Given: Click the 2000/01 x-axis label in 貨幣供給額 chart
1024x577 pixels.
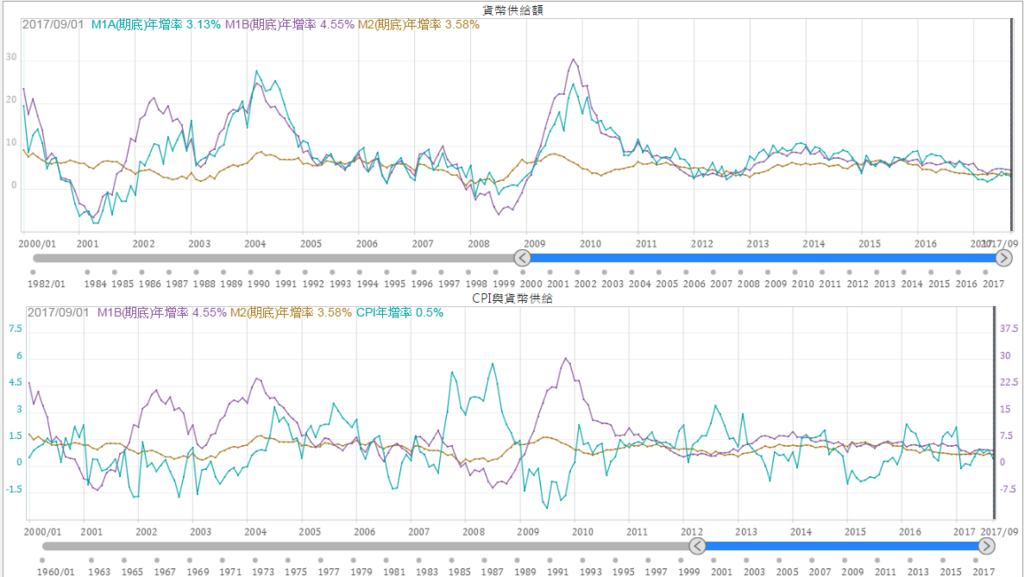Looking at the screenshot, I should [x=37, y=243].
